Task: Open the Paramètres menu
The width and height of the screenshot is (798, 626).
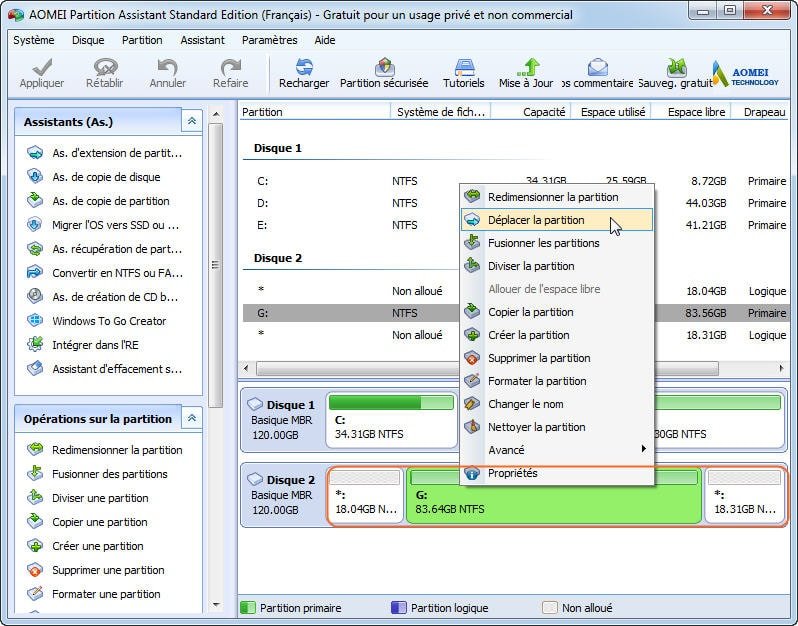Action: [x=269, y=40]
